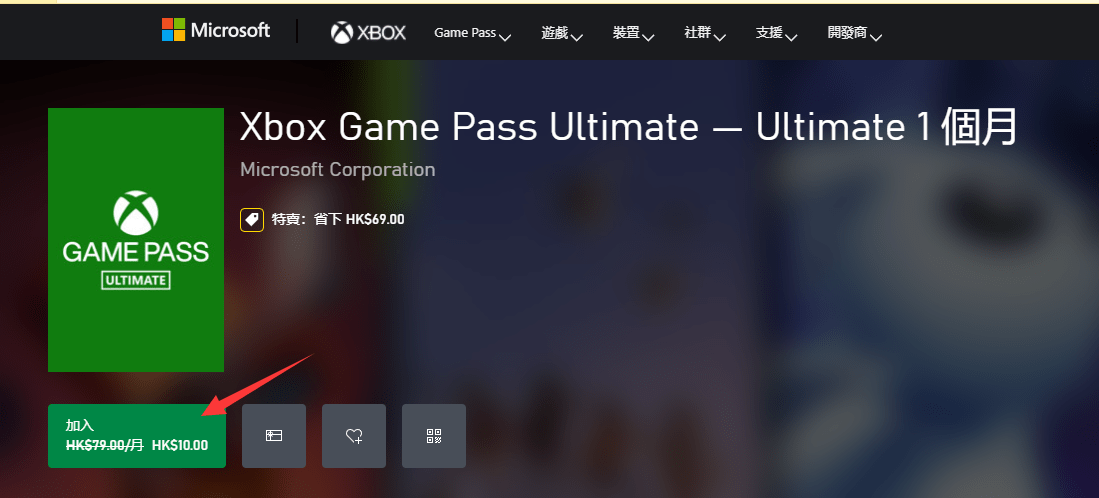Click the Xbox sphere on Game Pass tile
The image size is (1099, 498).
pos(136,213)
